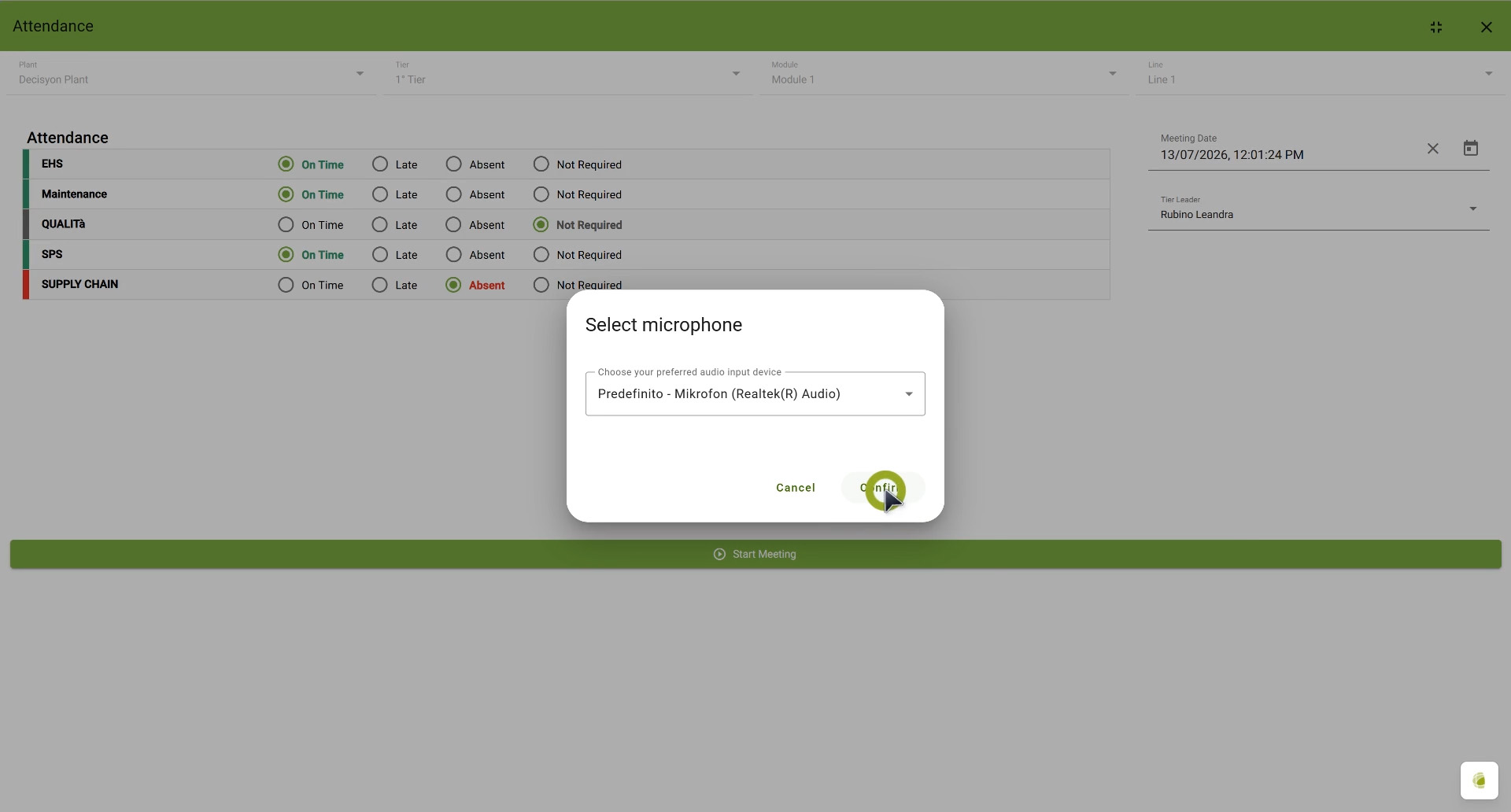Select On Time for SUPPLY CHAIN
1511x812 pixels.
(286, 285)
